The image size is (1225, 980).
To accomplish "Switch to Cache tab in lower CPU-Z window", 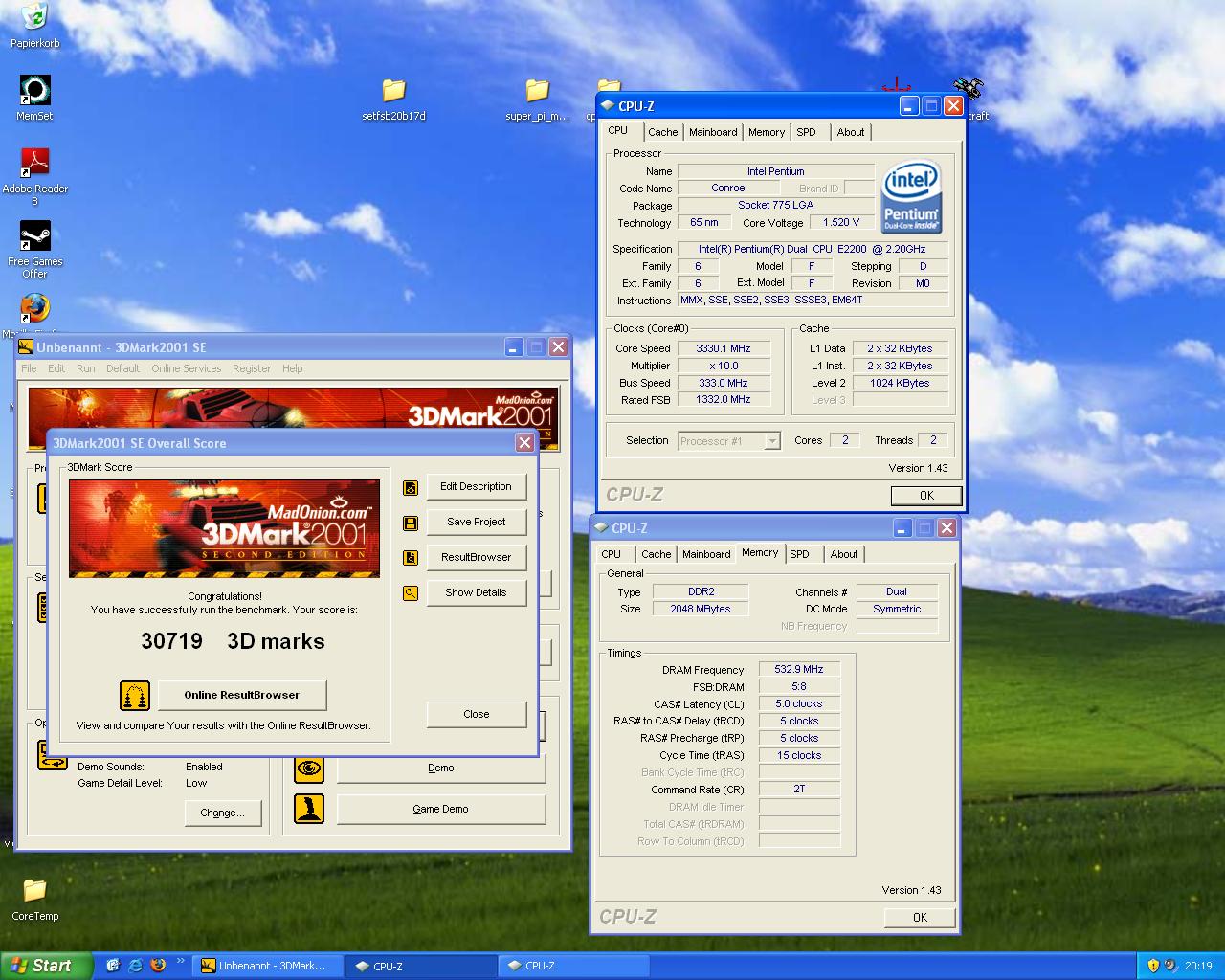I will click(656, 555).
